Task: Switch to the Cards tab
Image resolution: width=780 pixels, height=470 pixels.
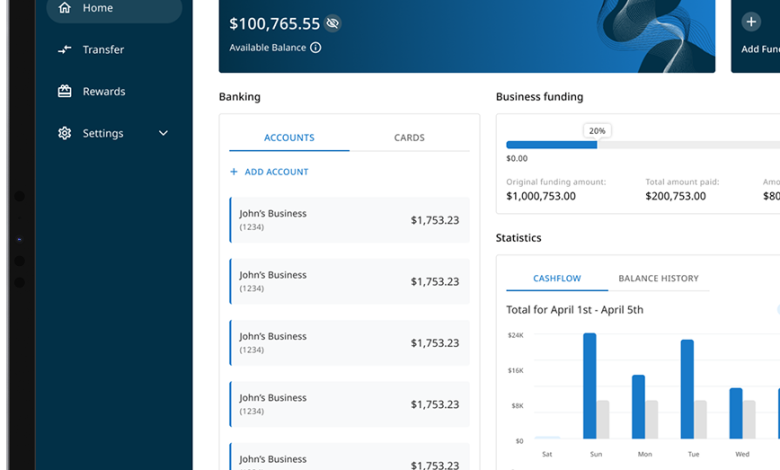Action: click(x=409, y=138)
